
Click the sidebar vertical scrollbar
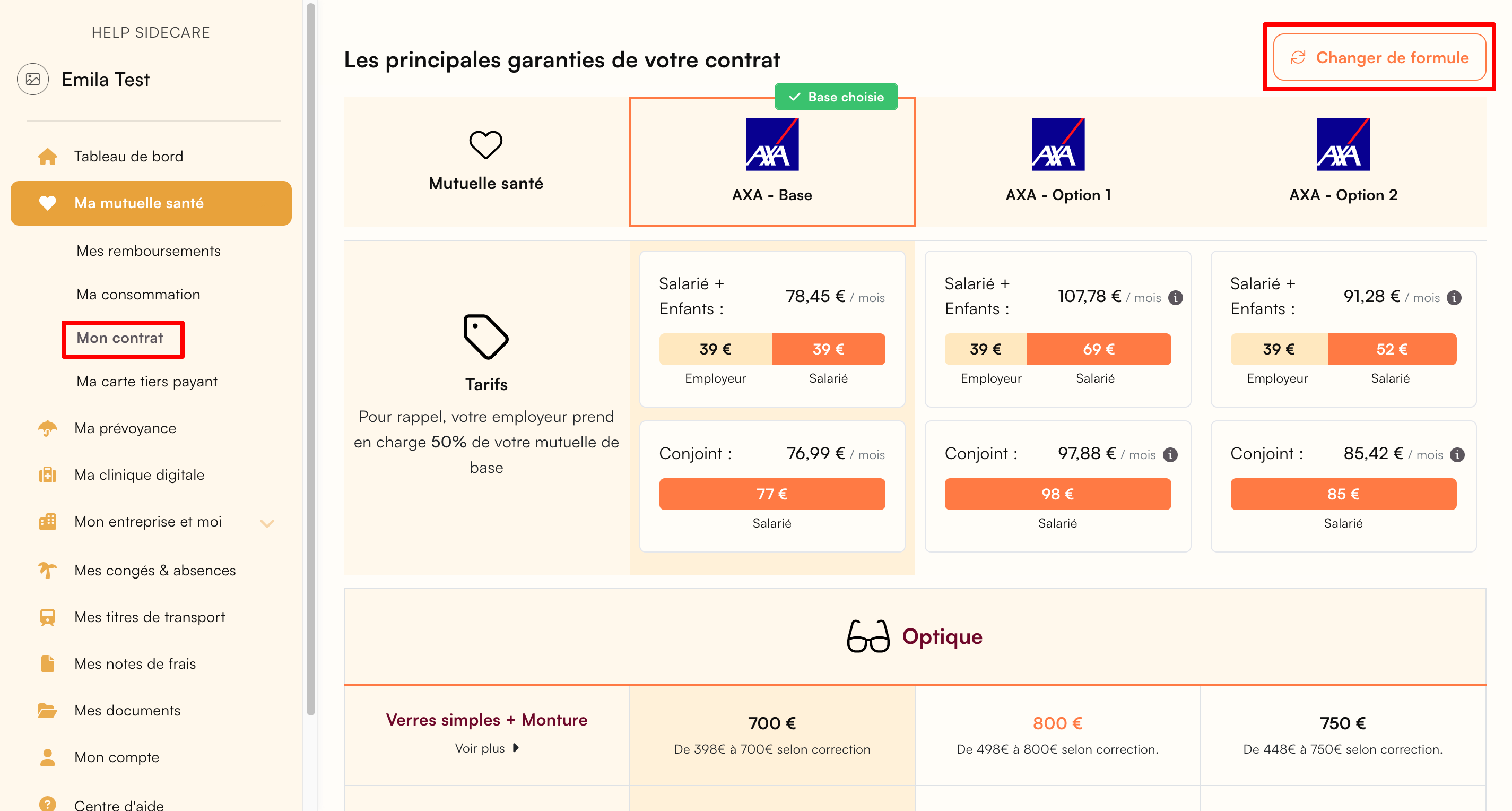pyautogui.click(x=310, y=358)
